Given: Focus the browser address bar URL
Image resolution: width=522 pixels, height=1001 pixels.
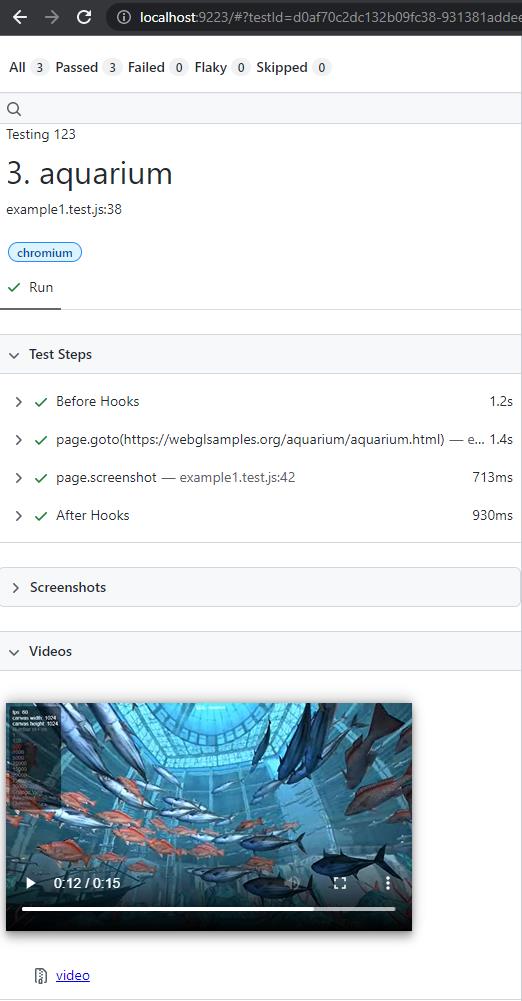Looking at the screenshot, I should (331, 17).
